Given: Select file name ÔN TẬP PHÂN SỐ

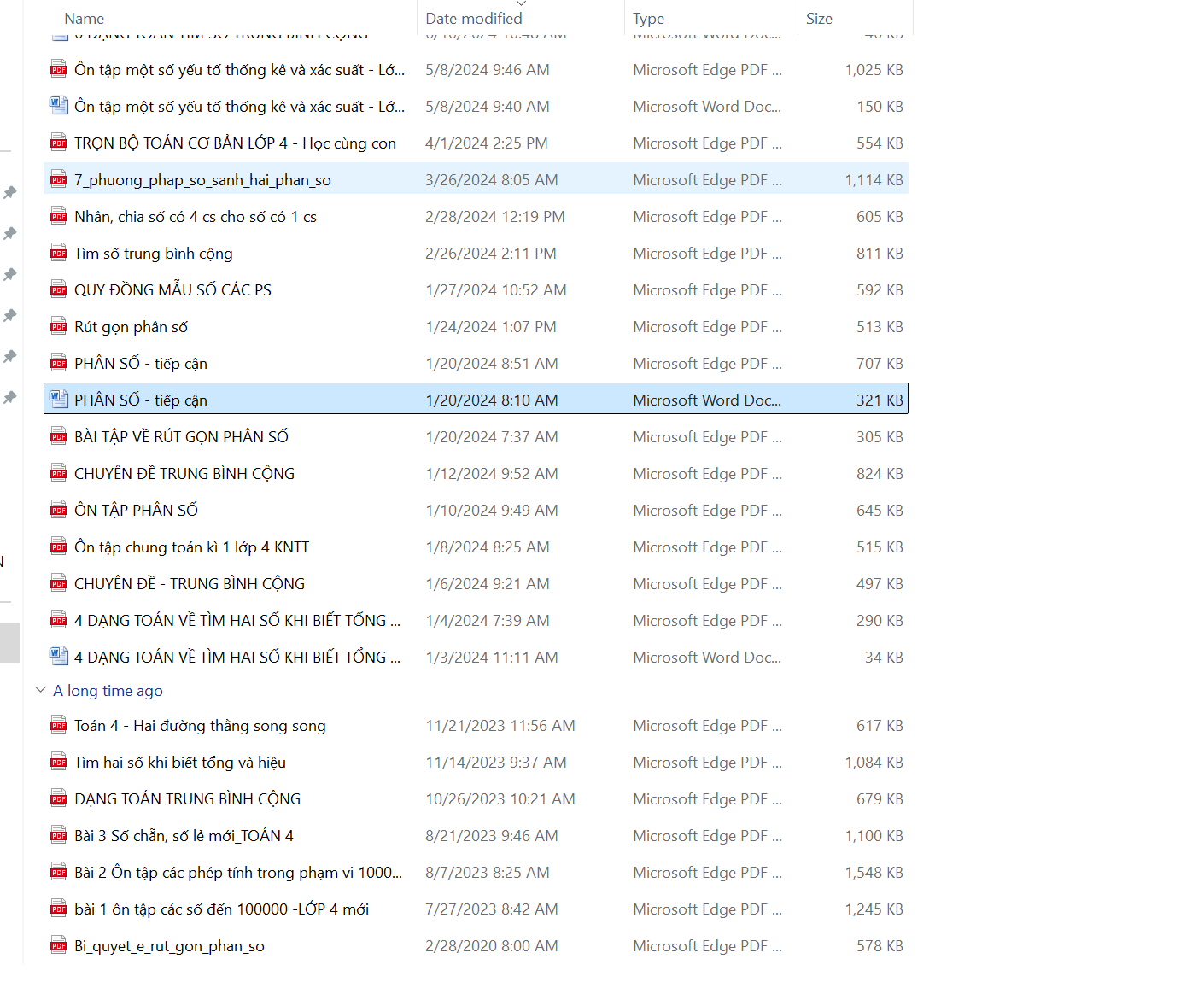Looking at the screenshot, I should 136,511.
